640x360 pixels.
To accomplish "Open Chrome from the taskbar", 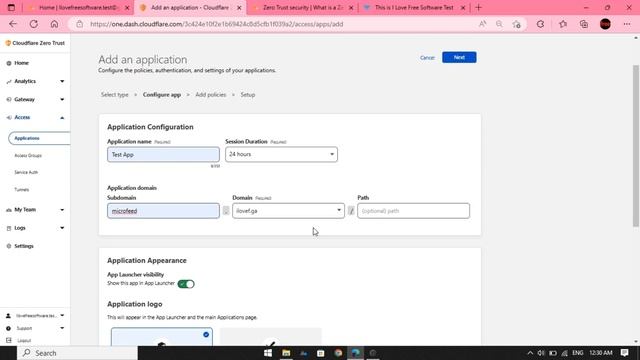I will (x=338, y=353).
